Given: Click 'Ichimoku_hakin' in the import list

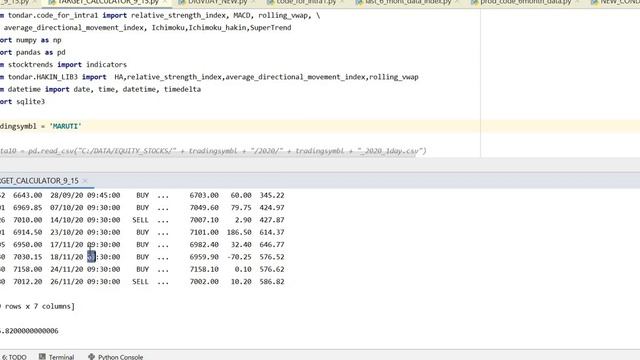Looking at the screenshot, I should coord(218,28).
